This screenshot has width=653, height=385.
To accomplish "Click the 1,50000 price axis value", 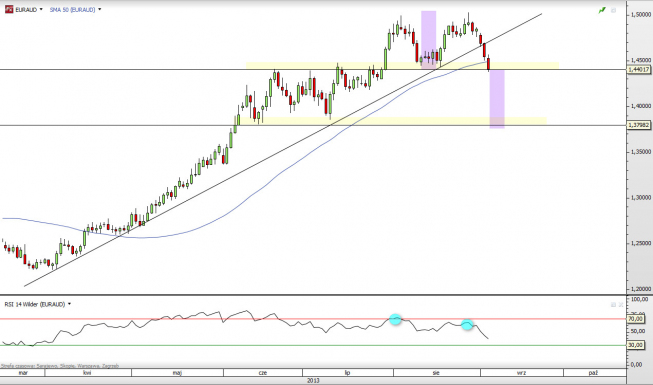I will (x=640, y=15).
